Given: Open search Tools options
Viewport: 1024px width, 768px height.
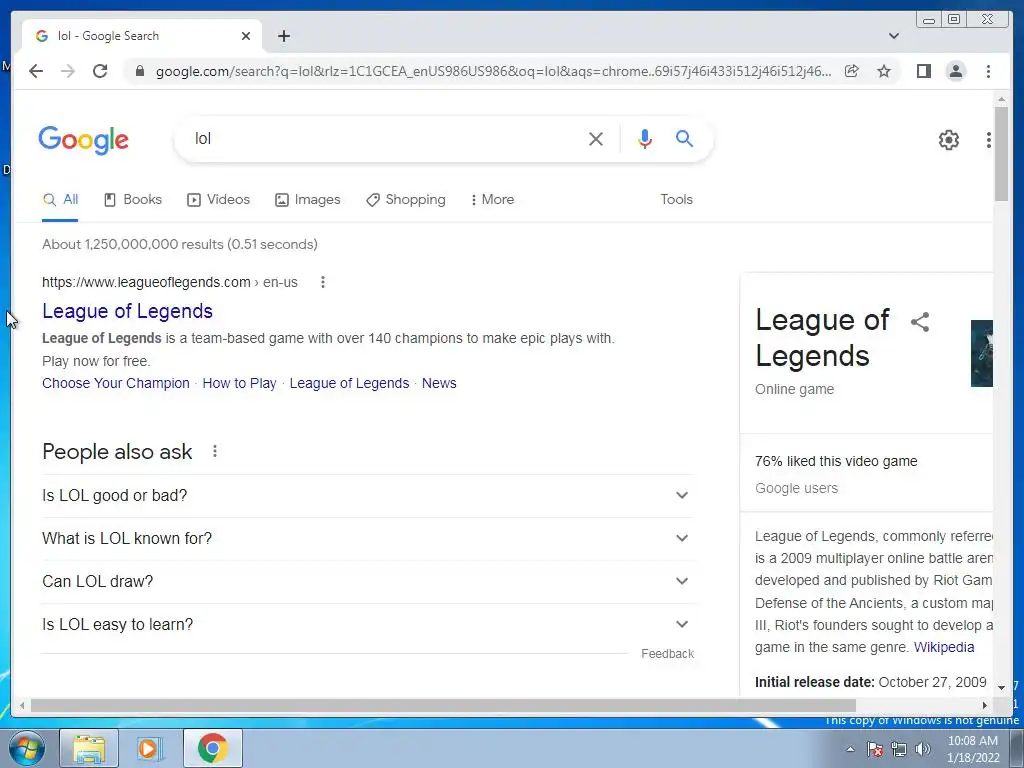Looking at the screenshot, I should coord(676,200).
